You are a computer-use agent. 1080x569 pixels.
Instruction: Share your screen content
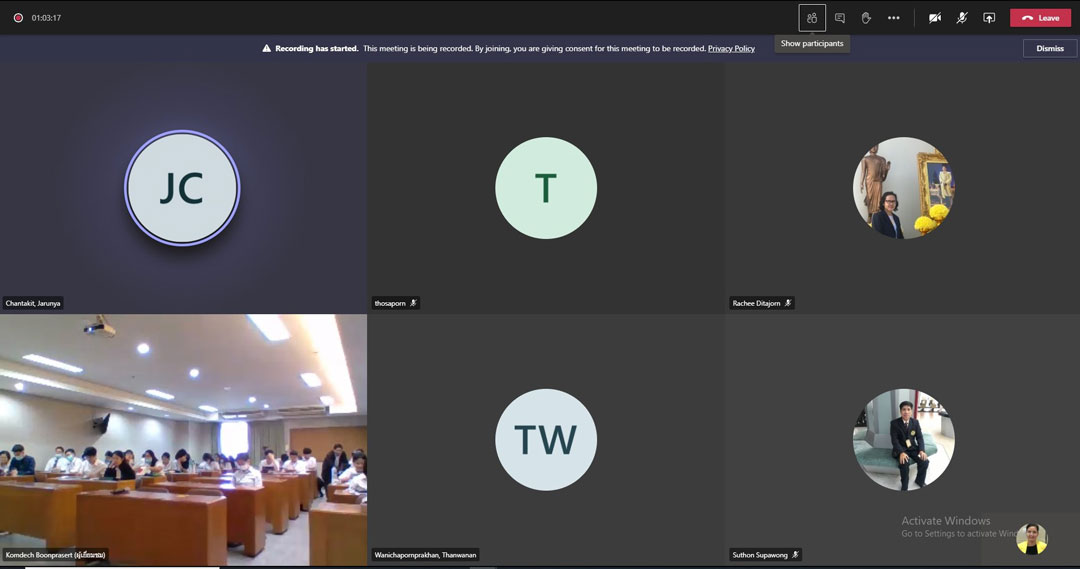pyautogui.click(x=989, y=18)
